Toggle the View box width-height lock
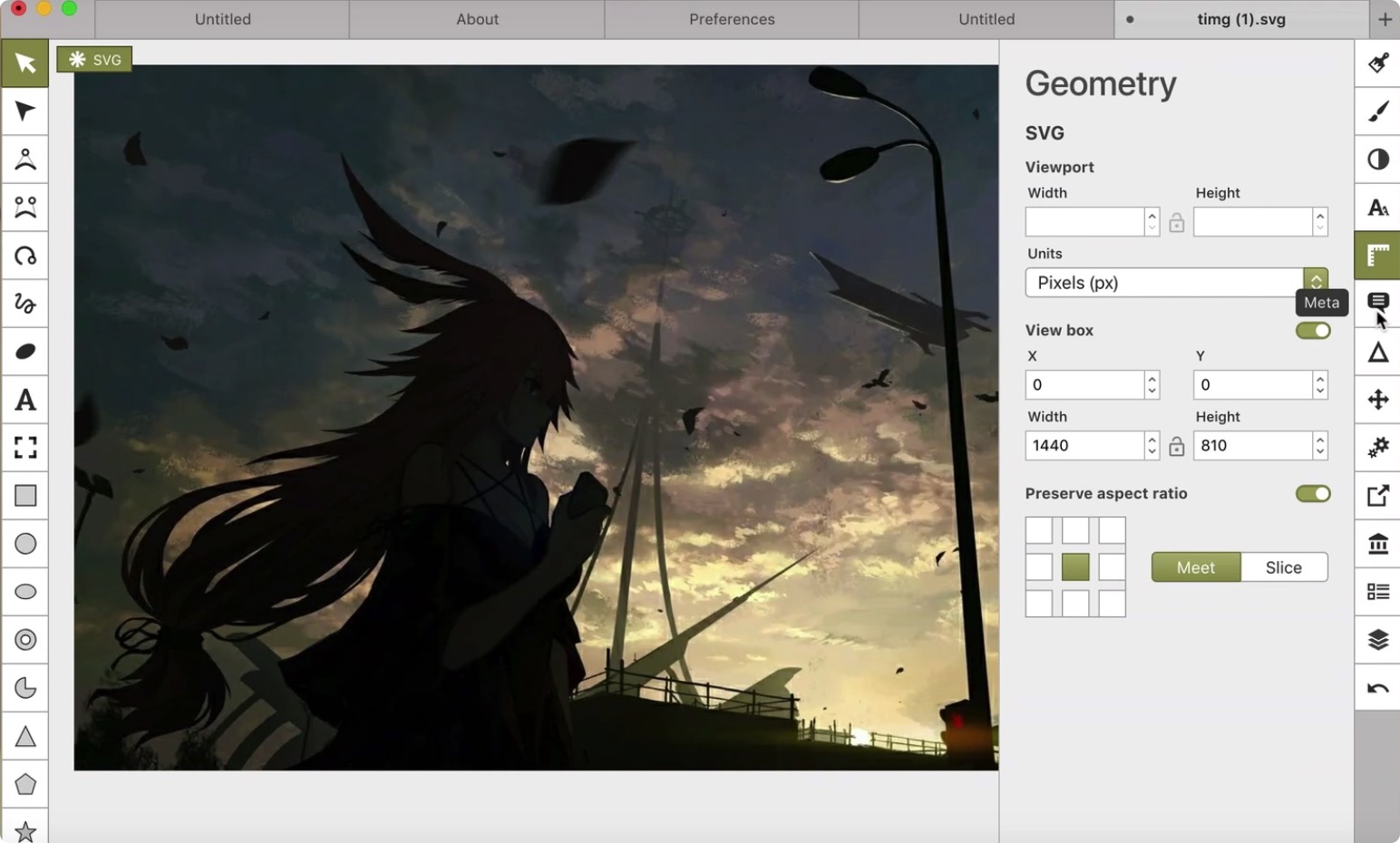The height and width of the screenshot is (843, 1400). click(x=1176, y=446)
